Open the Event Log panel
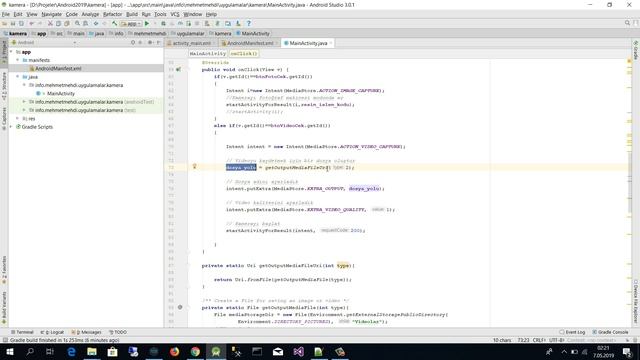The image size is (640, 360). coord(572,332)
